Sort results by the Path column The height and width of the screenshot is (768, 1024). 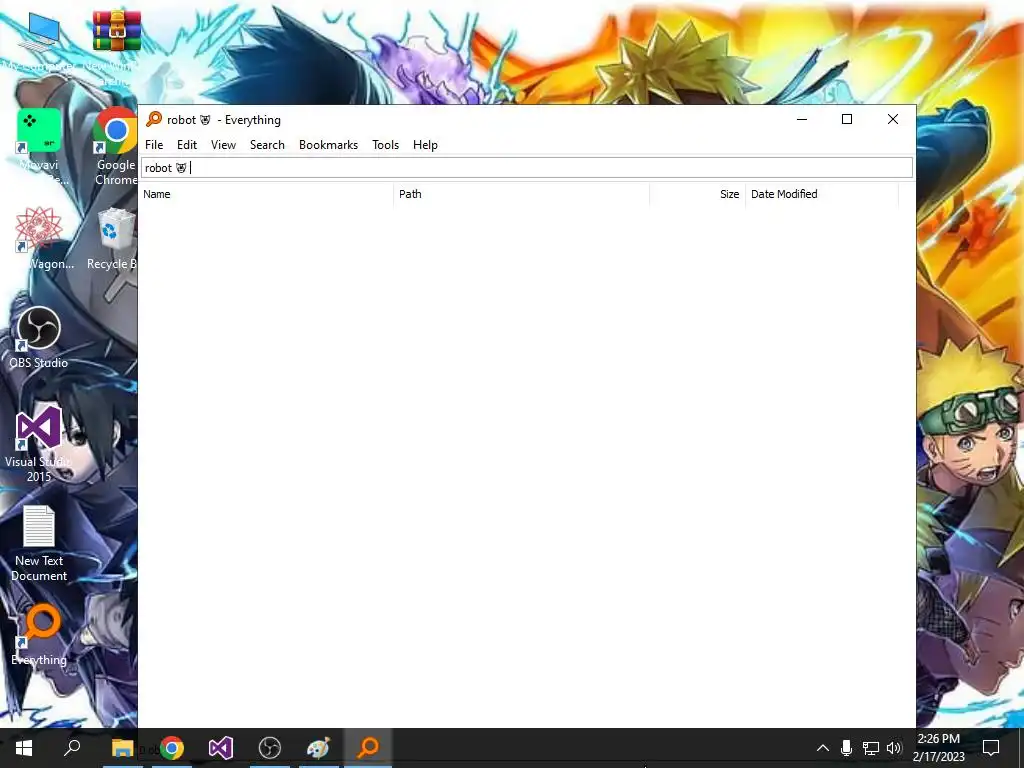[521, 194]
